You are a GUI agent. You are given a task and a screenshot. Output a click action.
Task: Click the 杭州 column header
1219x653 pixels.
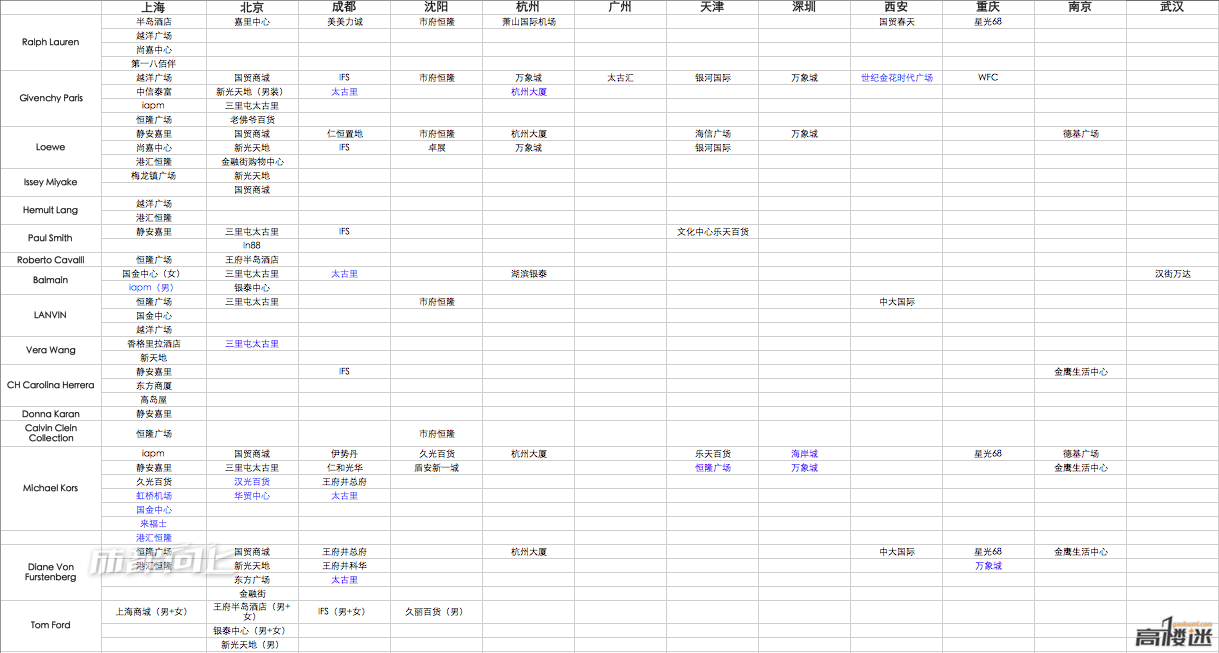click(x=528, y=7)
